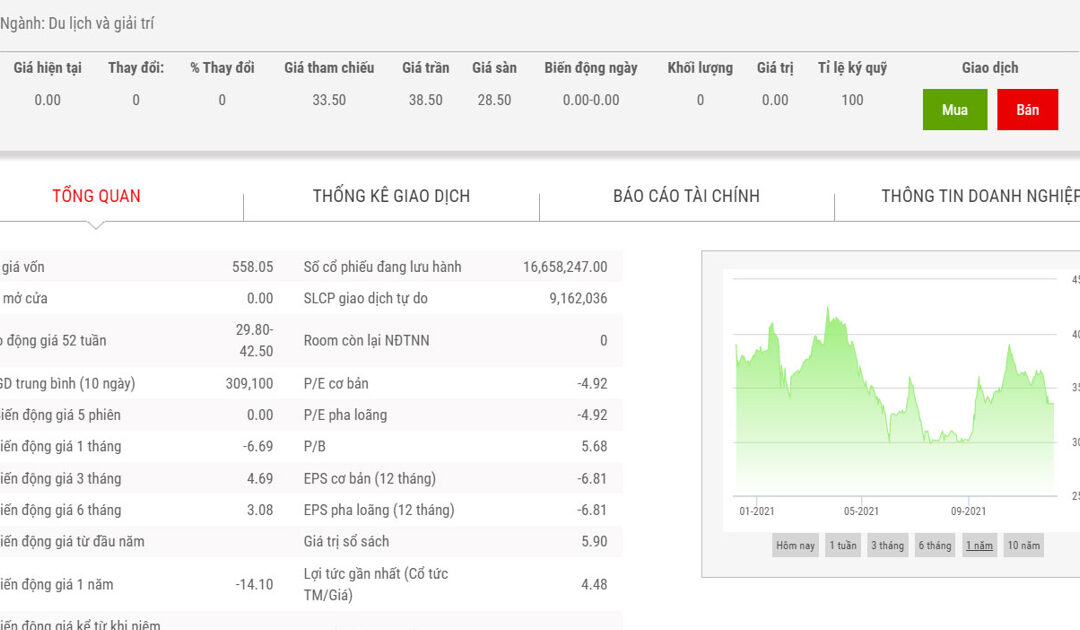Viewport: 1080px width, 630px height.
Task: Click the Ngành Du lịch và giải trí text
Action: (77, 23)
